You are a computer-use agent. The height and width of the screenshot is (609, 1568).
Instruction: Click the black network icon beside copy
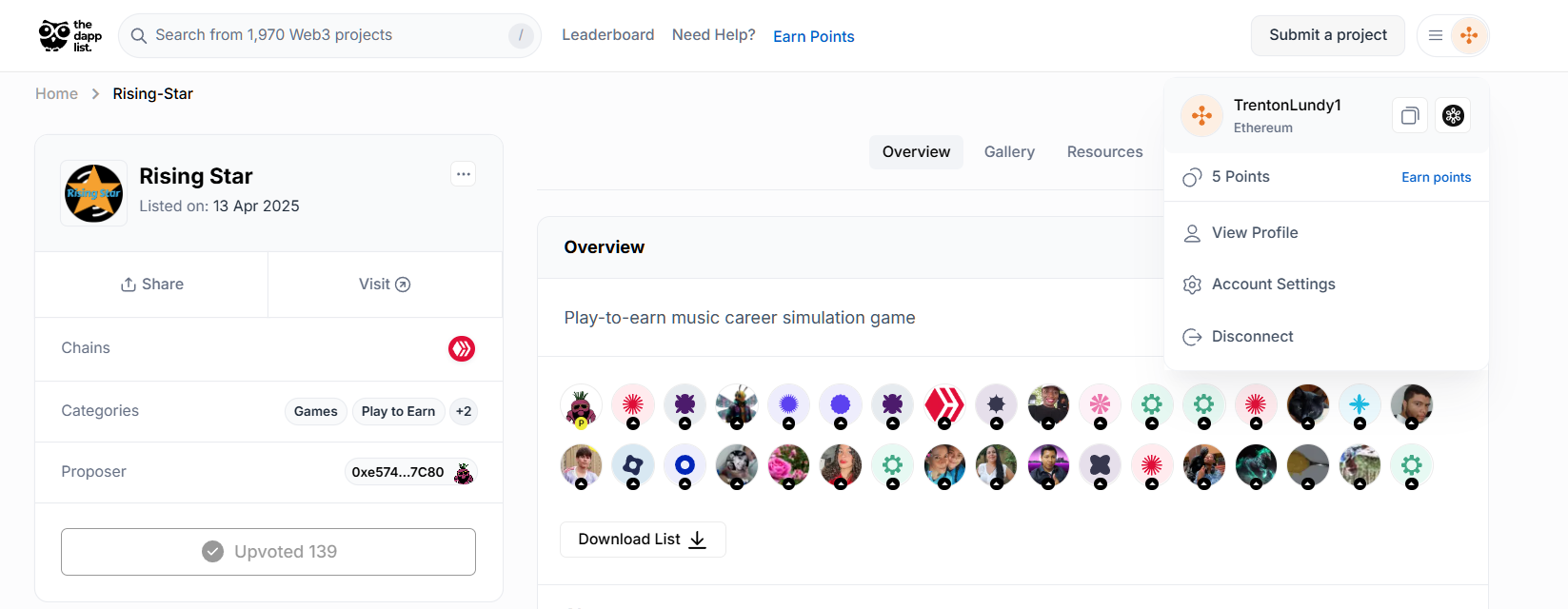point(1453,116)
